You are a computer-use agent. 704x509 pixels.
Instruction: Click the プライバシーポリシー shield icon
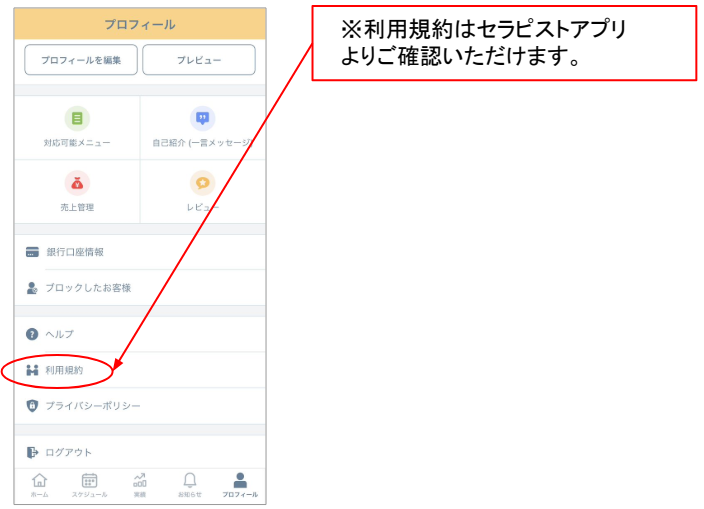[x=32, y=406]
